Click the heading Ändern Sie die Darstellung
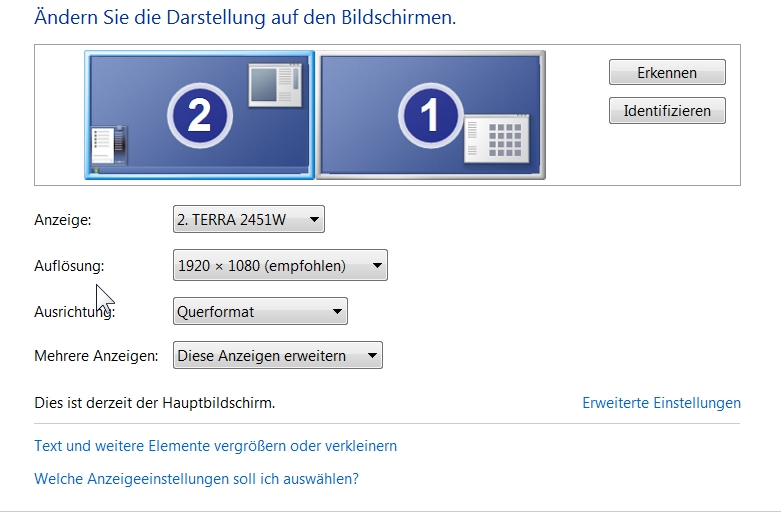The height and width of the screenshot is (515, 781). click(245, 17)
